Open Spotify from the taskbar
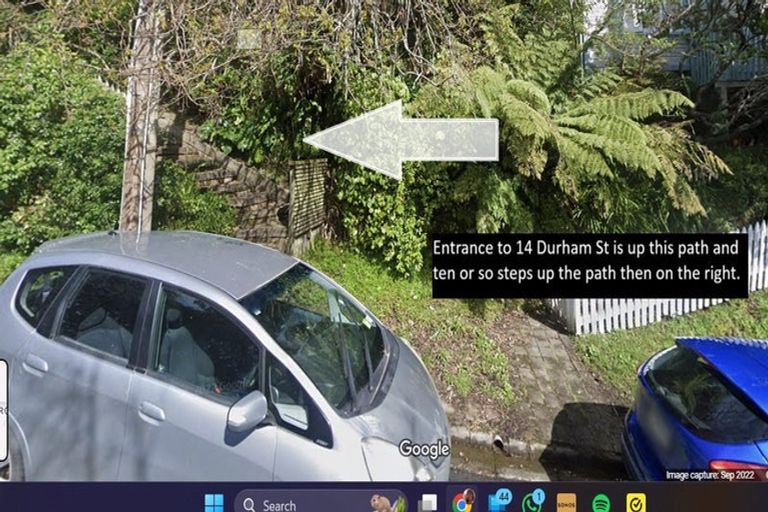This screenshot has width=768, height=512. pos(601,504)
